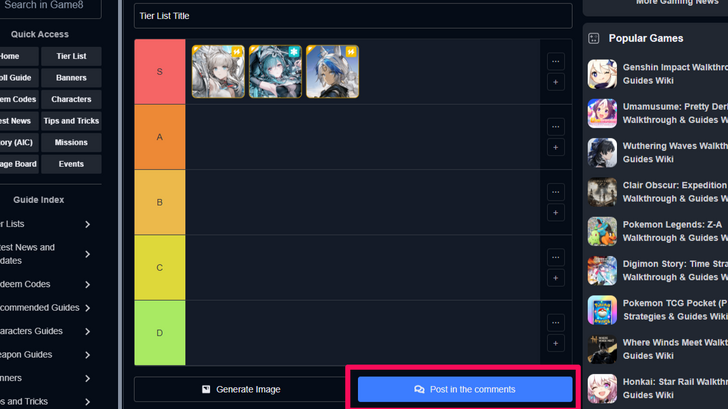Open Honkai: Star Rail walkthrough link
Image resolution: width=728 pixels, height=409 pixels.
(x=675, y=389)
